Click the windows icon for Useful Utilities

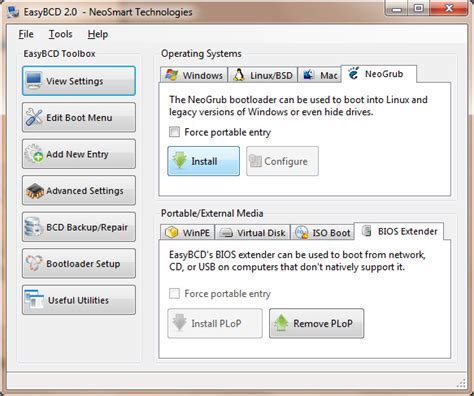click(x=34, y=298)
